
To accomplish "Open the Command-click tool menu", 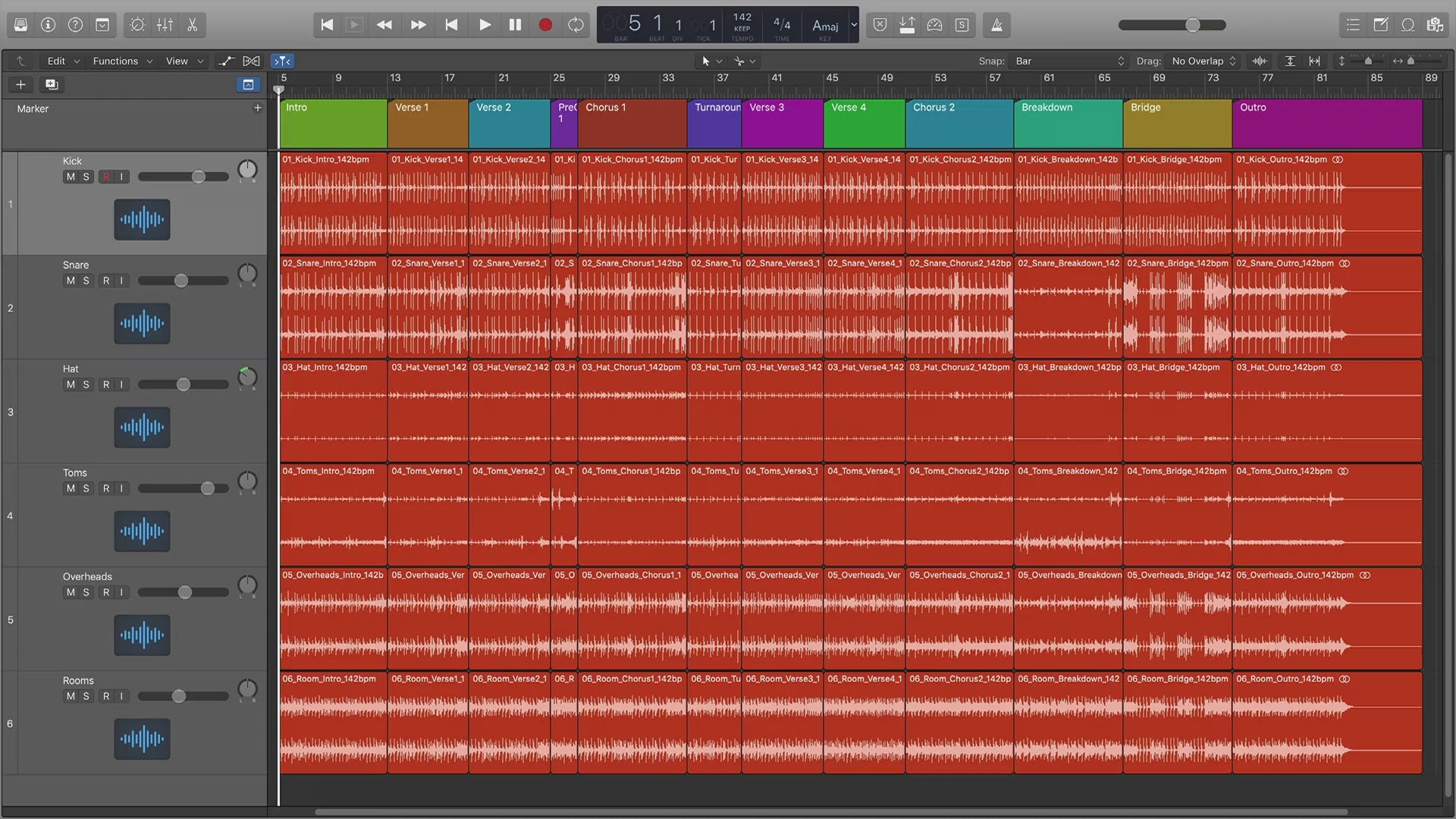I will click(x=745, y=61).
